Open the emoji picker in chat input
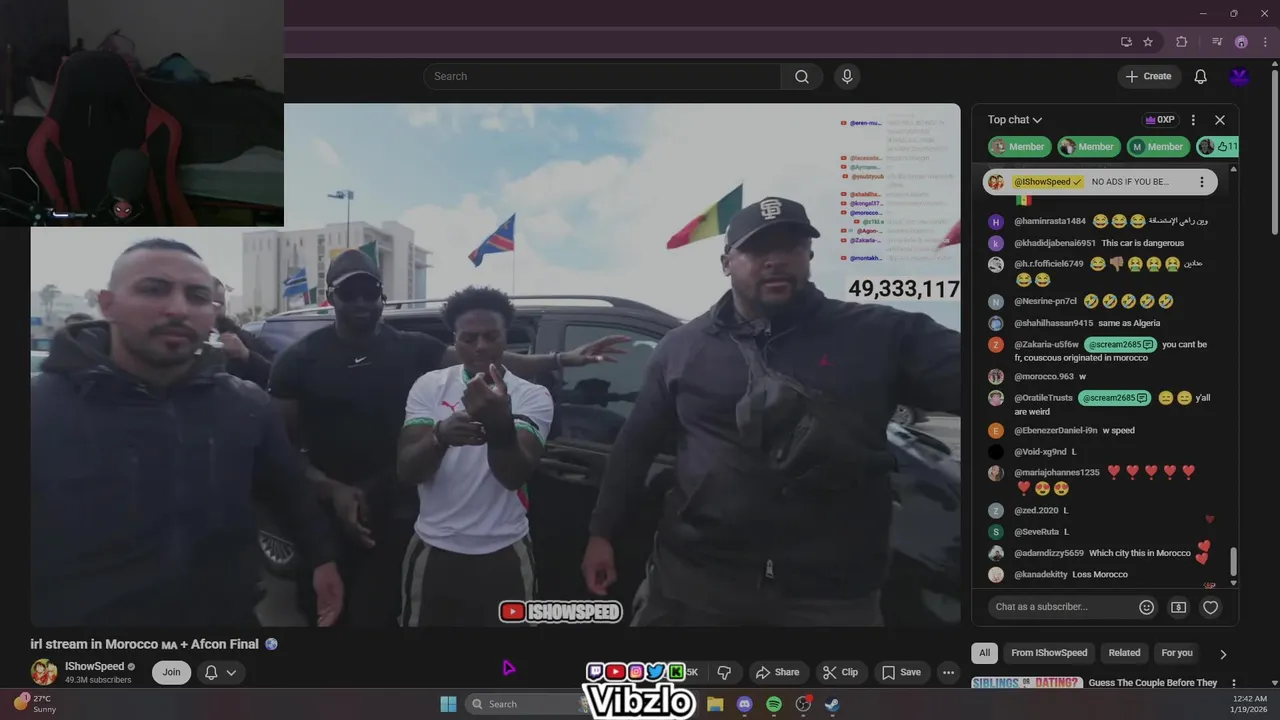 (1147, 607)
